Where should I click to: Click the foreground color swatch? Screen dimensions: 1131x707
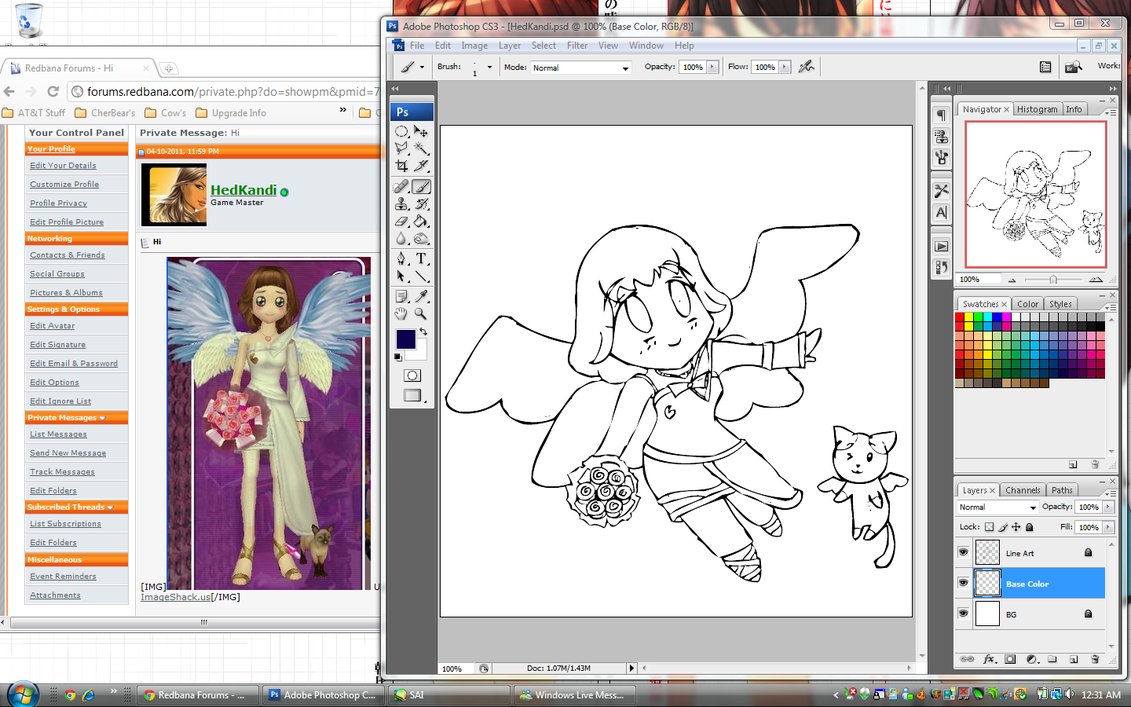(x=405, y=339)
